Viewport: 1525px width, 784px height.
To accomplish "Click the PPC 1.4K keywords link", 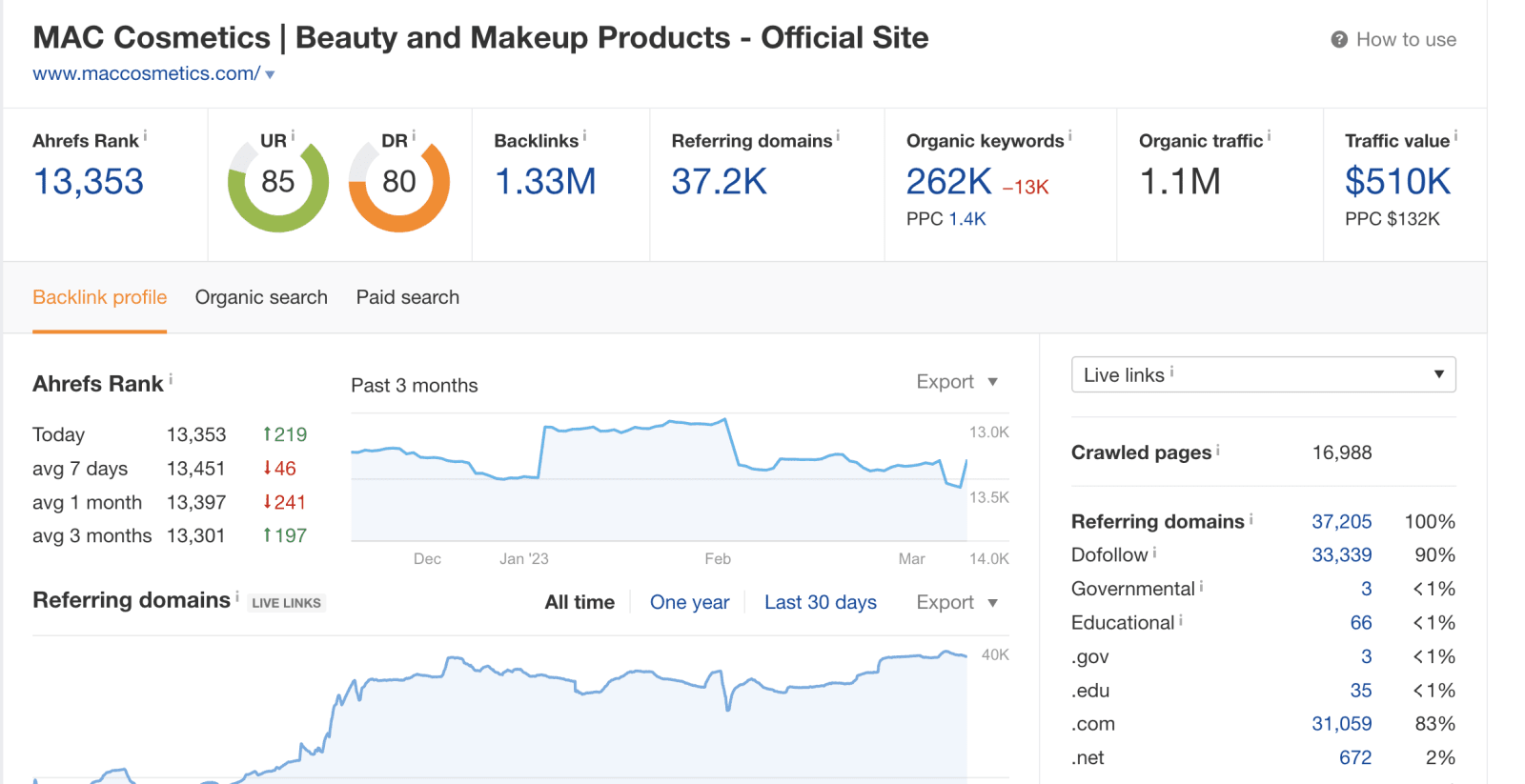I will (x=967, y=219).
